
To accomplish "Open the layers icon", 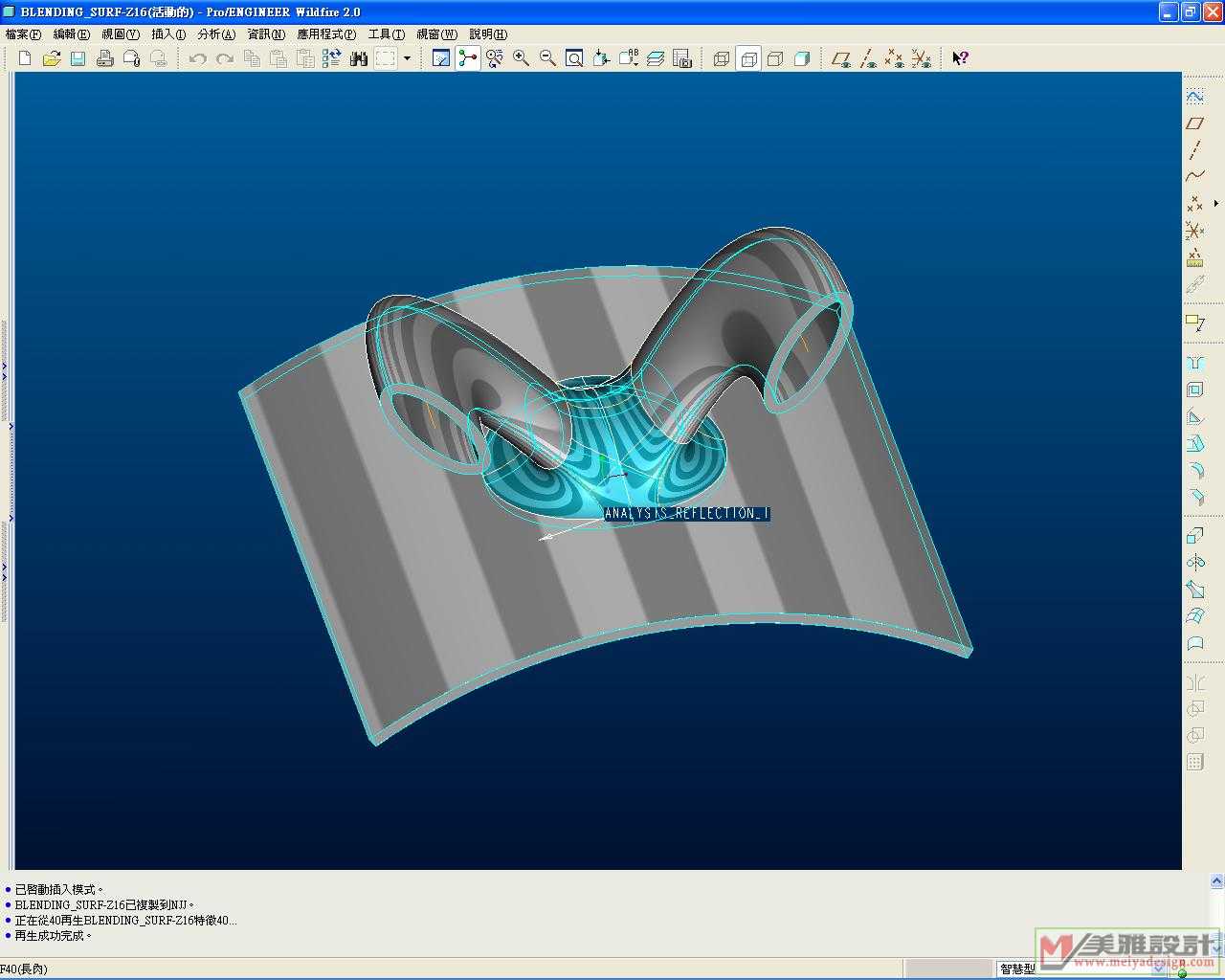I will 656,58.
